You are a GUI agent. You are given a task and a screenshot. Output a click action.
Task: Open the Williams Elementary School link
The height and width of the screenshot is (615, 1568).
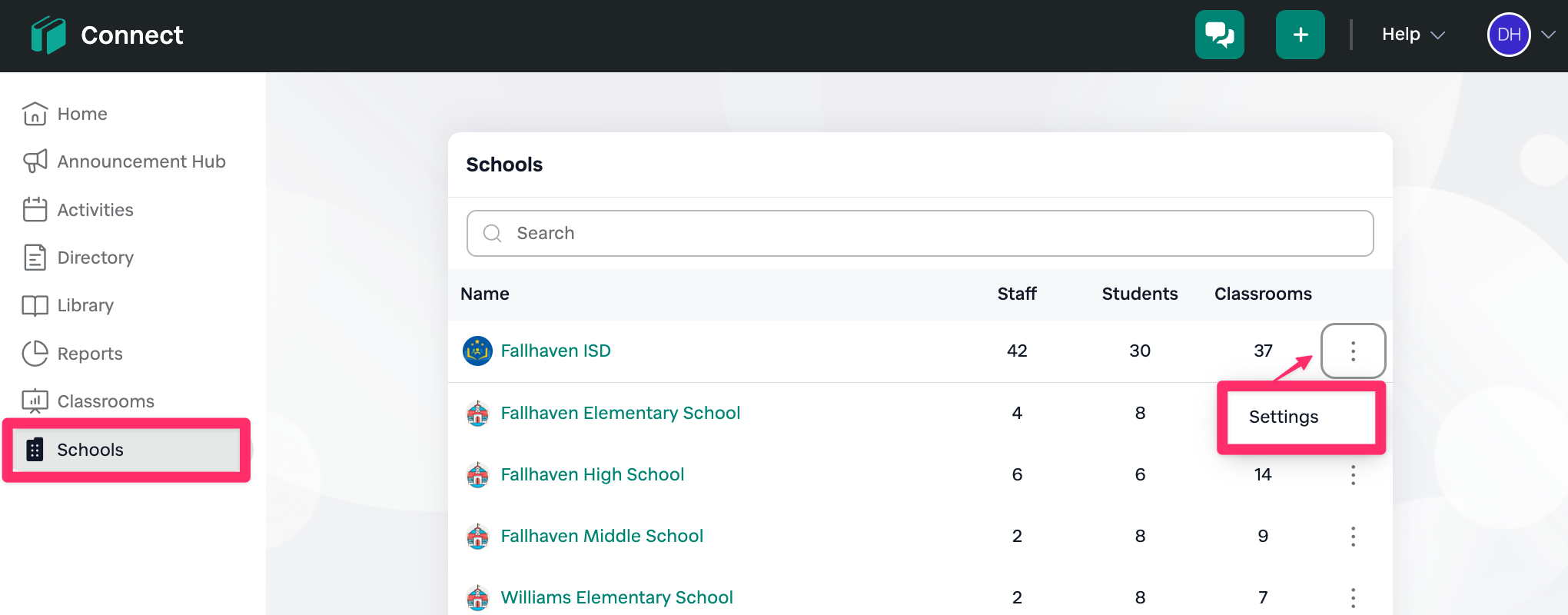[616, 597]
